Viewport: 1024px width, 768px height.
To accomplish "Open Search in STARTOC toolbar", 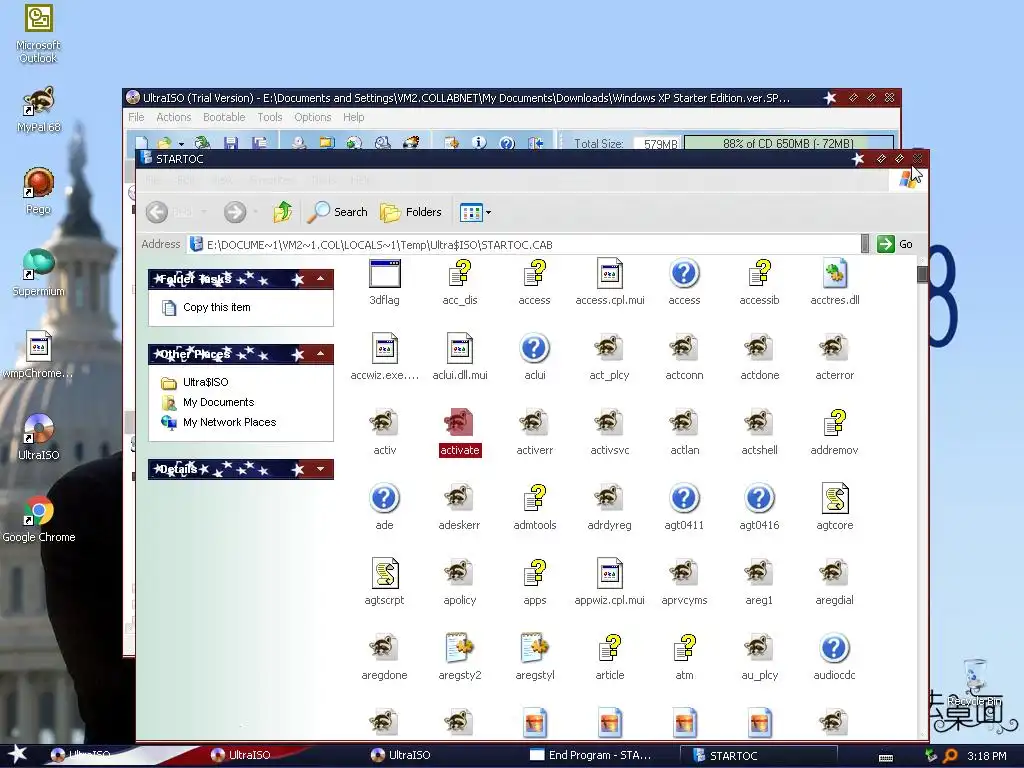I will coord(338,212).
